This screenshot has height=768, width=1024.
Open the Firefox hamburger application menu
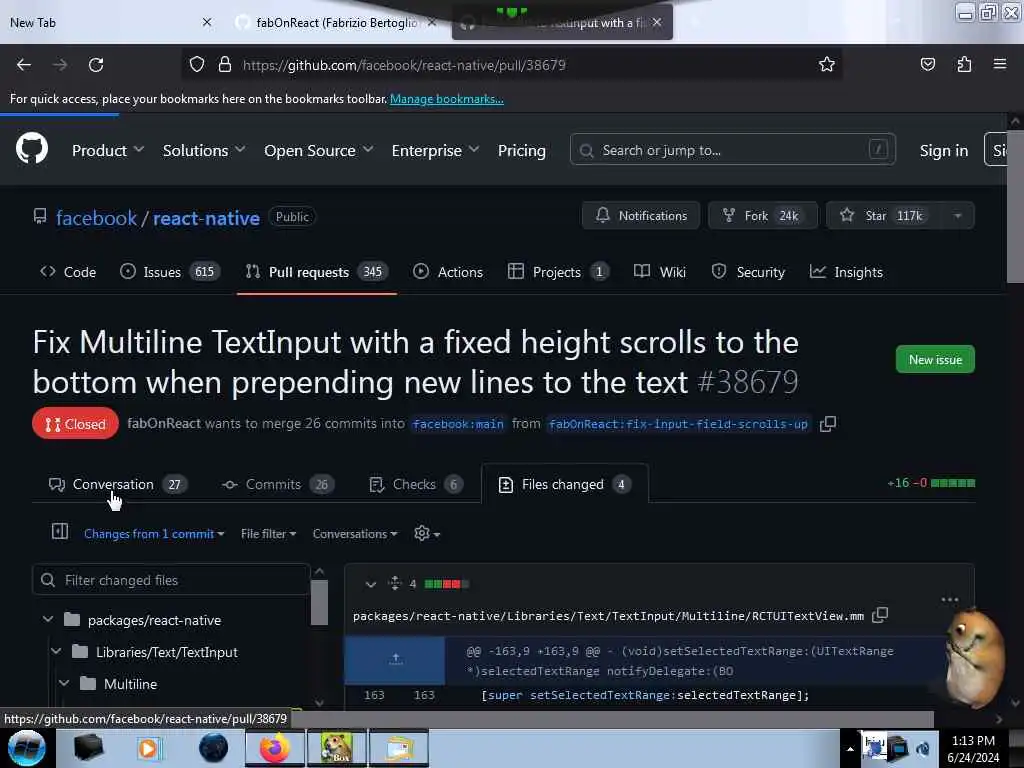pyautogui.click(x=1000, y=64)
